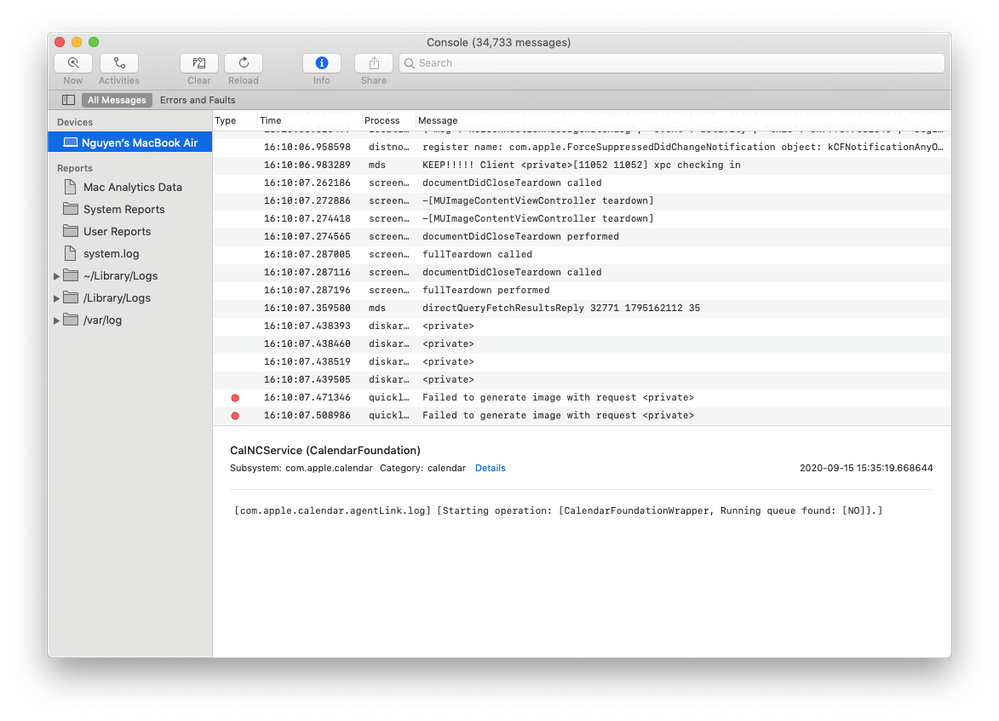Screen dimensions: 999x721
Task: Zoom the Console window with green button
Action: [x=94, y=42]
